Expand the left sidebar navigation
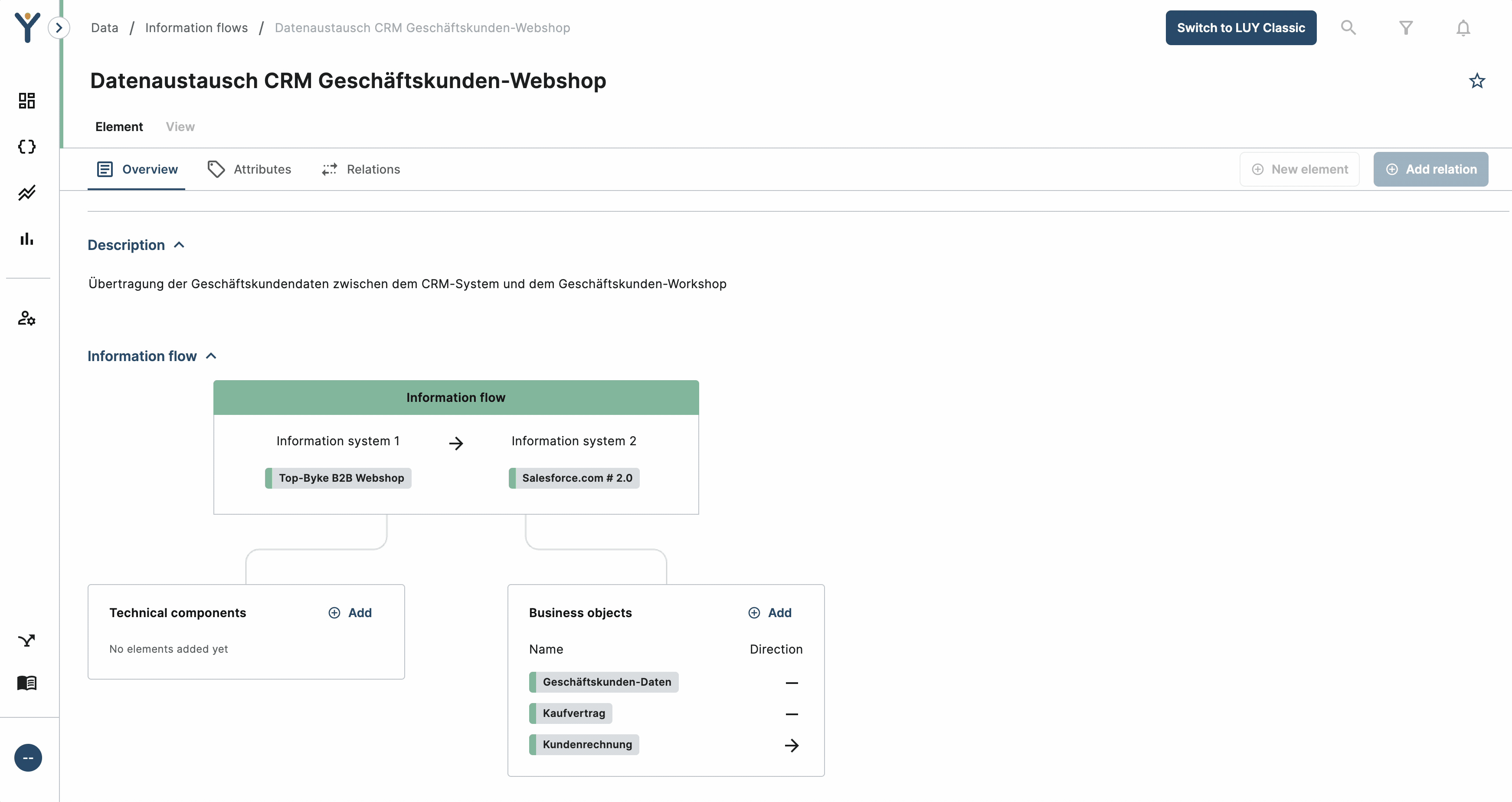This screenshot has width=1512, height=802. coord(59,28)
